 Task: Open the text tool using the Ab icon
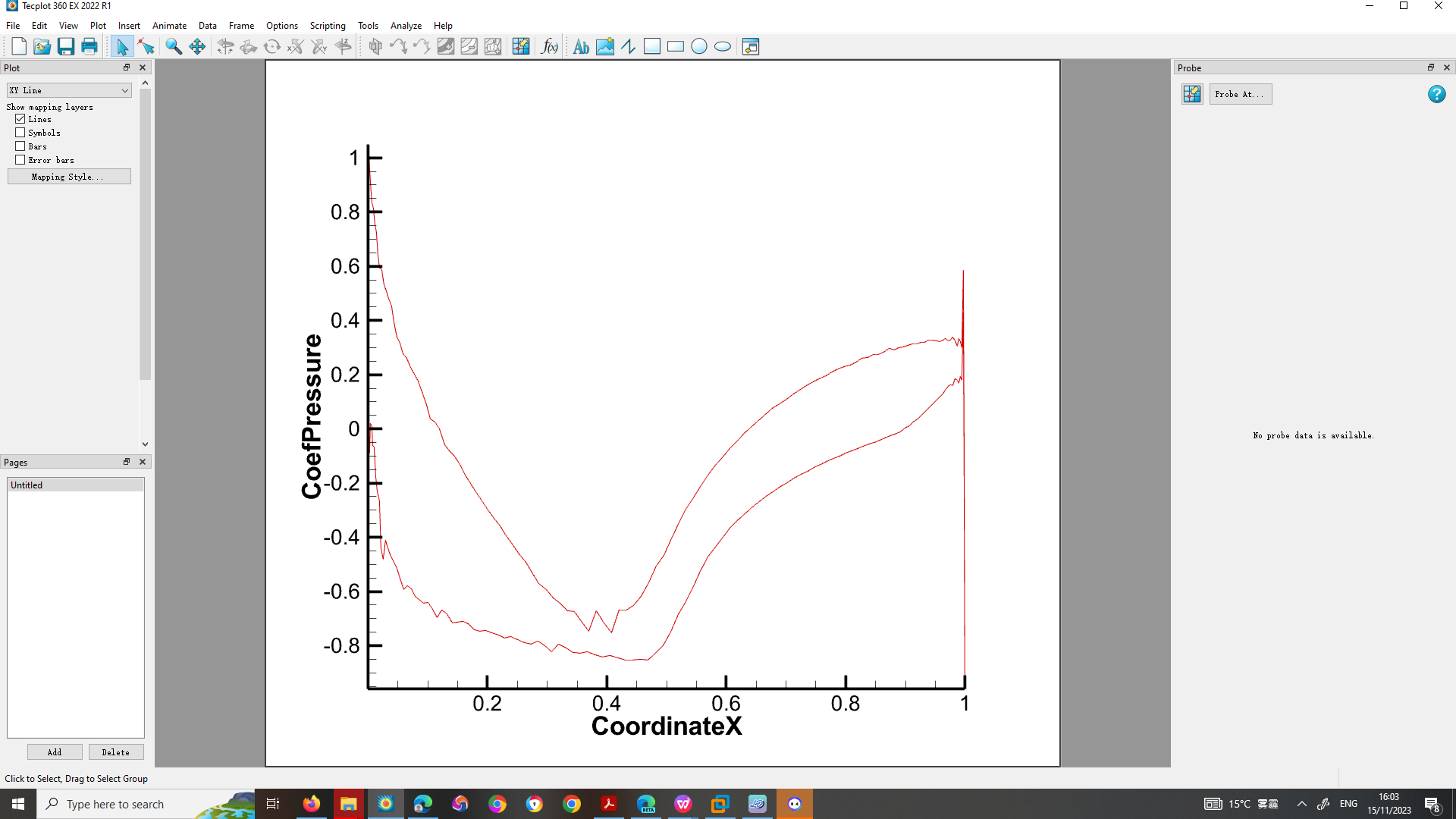click(x=580, y=46)
